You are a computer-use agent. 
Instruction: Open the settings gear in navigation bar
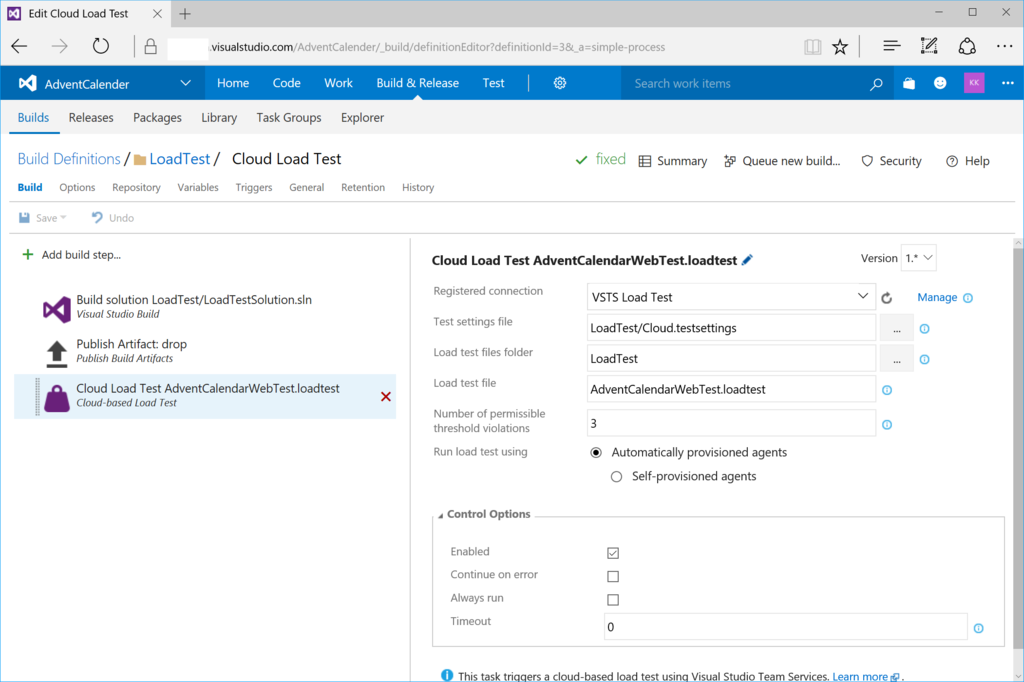click(560, 83)
